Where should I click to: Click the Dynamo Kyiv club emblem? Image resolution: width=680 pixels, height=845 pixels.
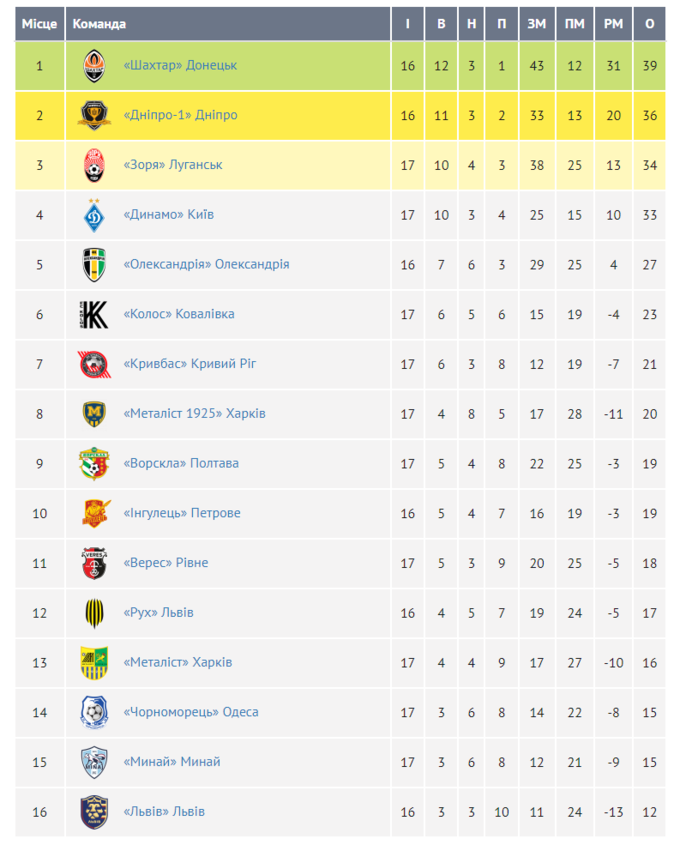point(93,215)
